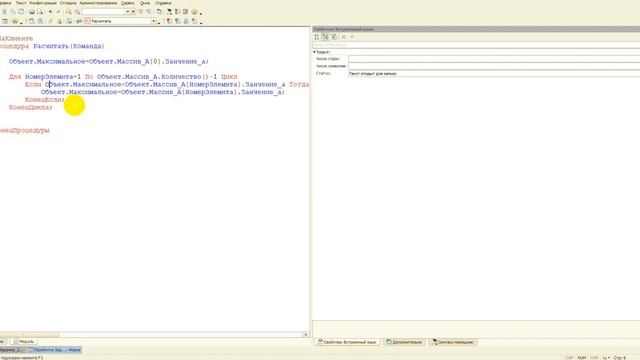
Task: Click the toolbar search input field
Action: (104, 12)
